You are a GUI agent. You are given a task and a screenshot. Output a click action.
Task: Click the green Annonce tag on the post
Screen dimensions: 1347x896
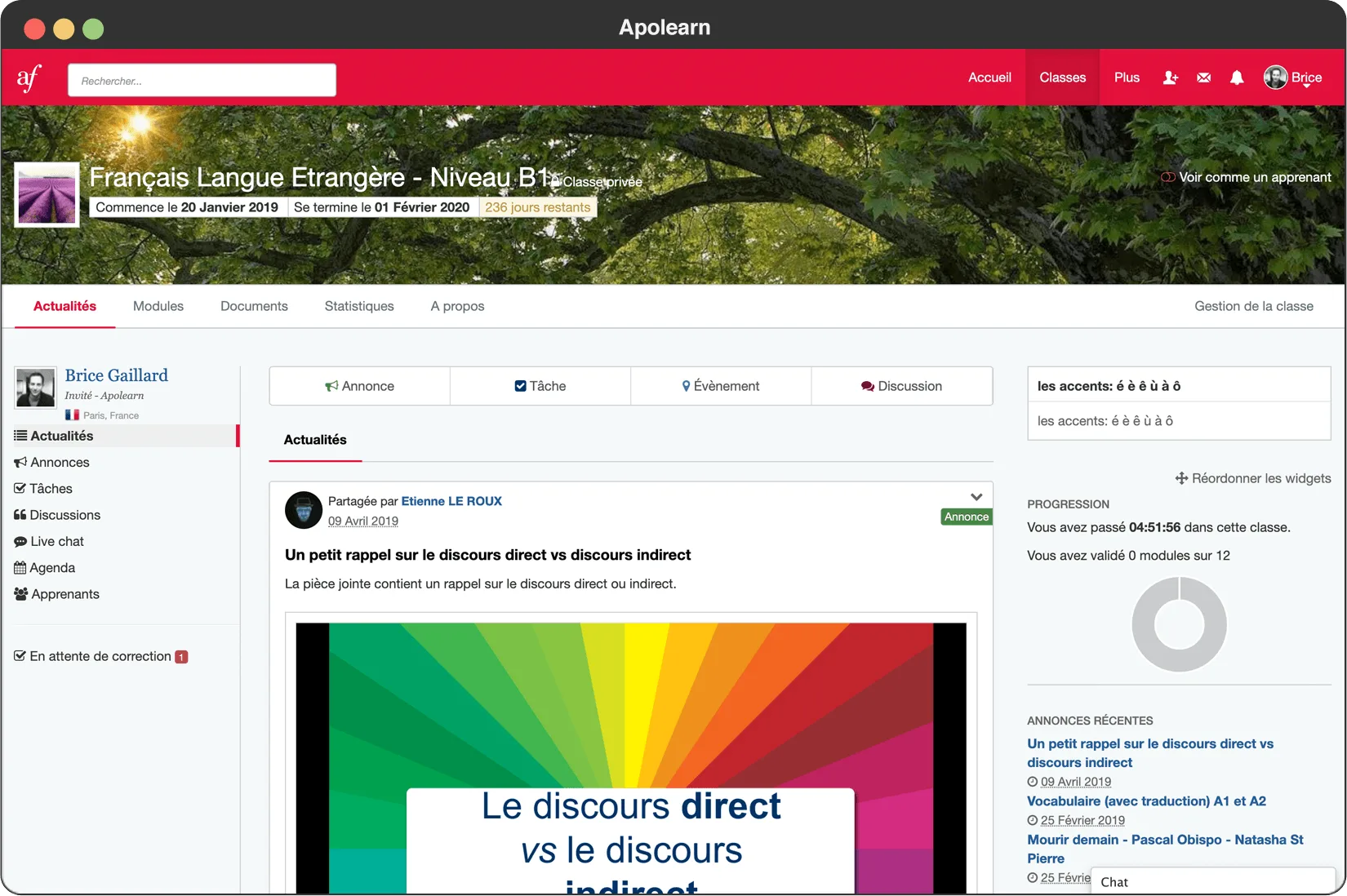(x=967, y=517)
